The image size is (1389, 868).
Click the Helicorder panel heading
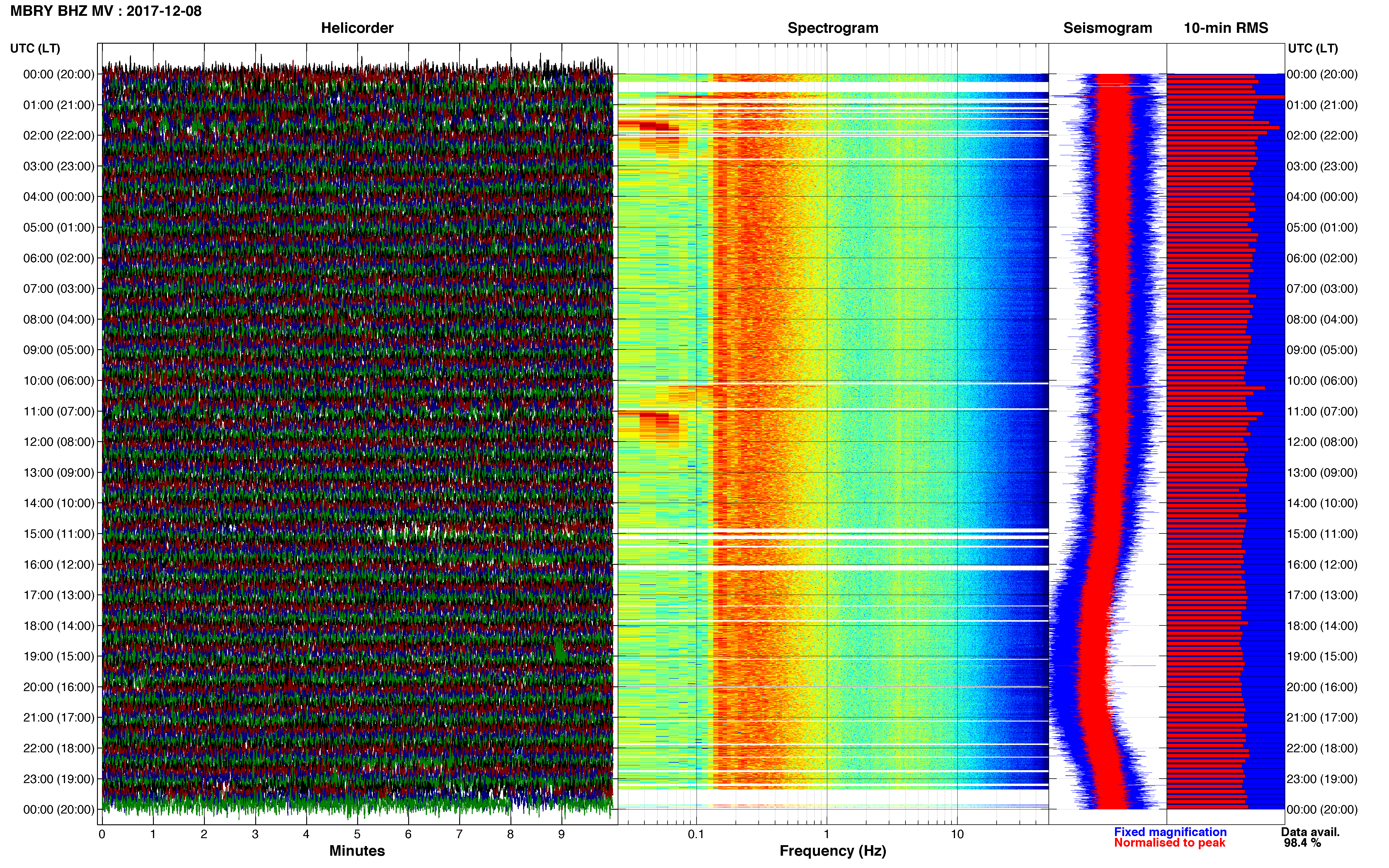(x=357, y=28)
